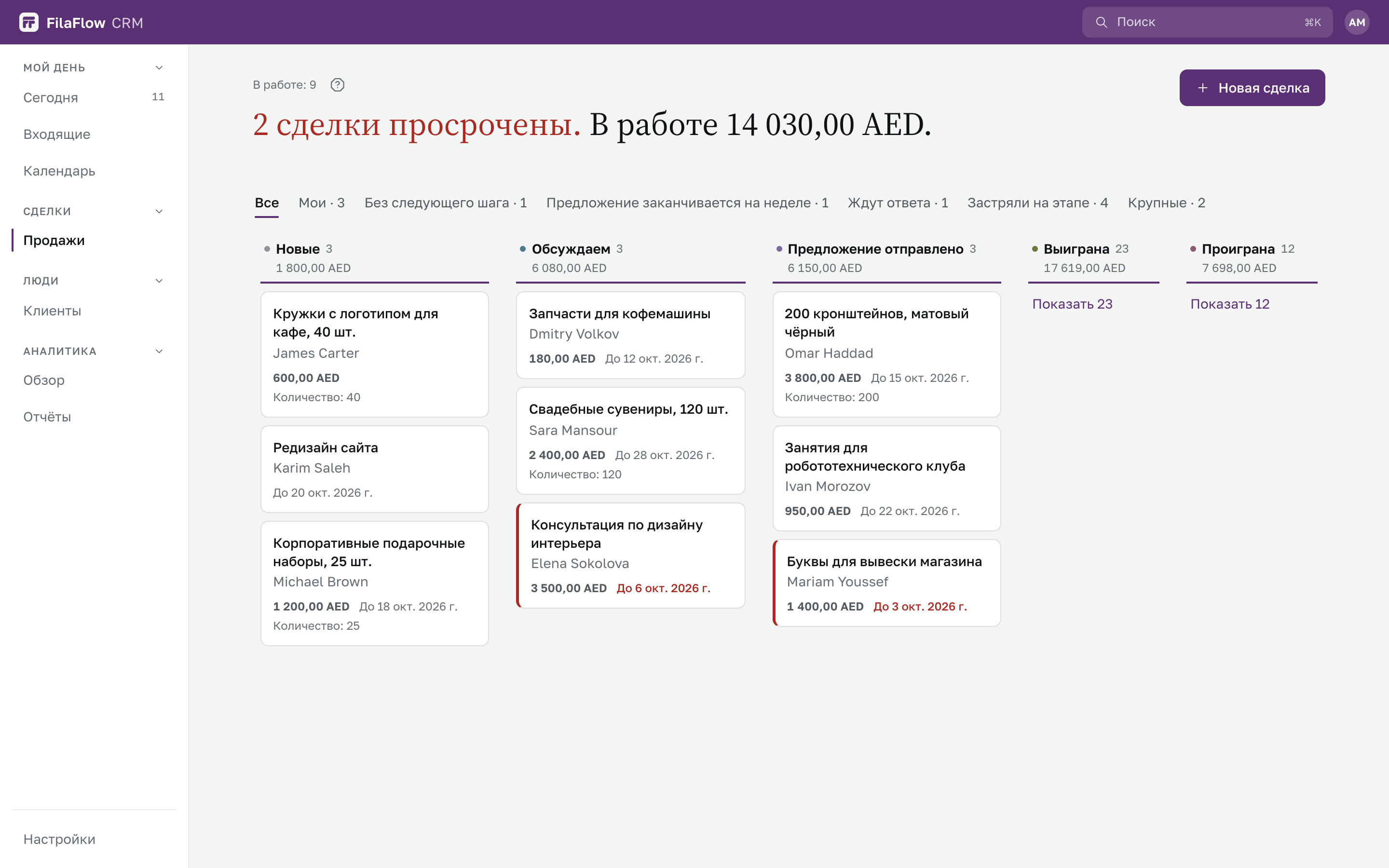Focus the Поиск search field
Screen dimensions: 1389x868
pos(1207,22)
